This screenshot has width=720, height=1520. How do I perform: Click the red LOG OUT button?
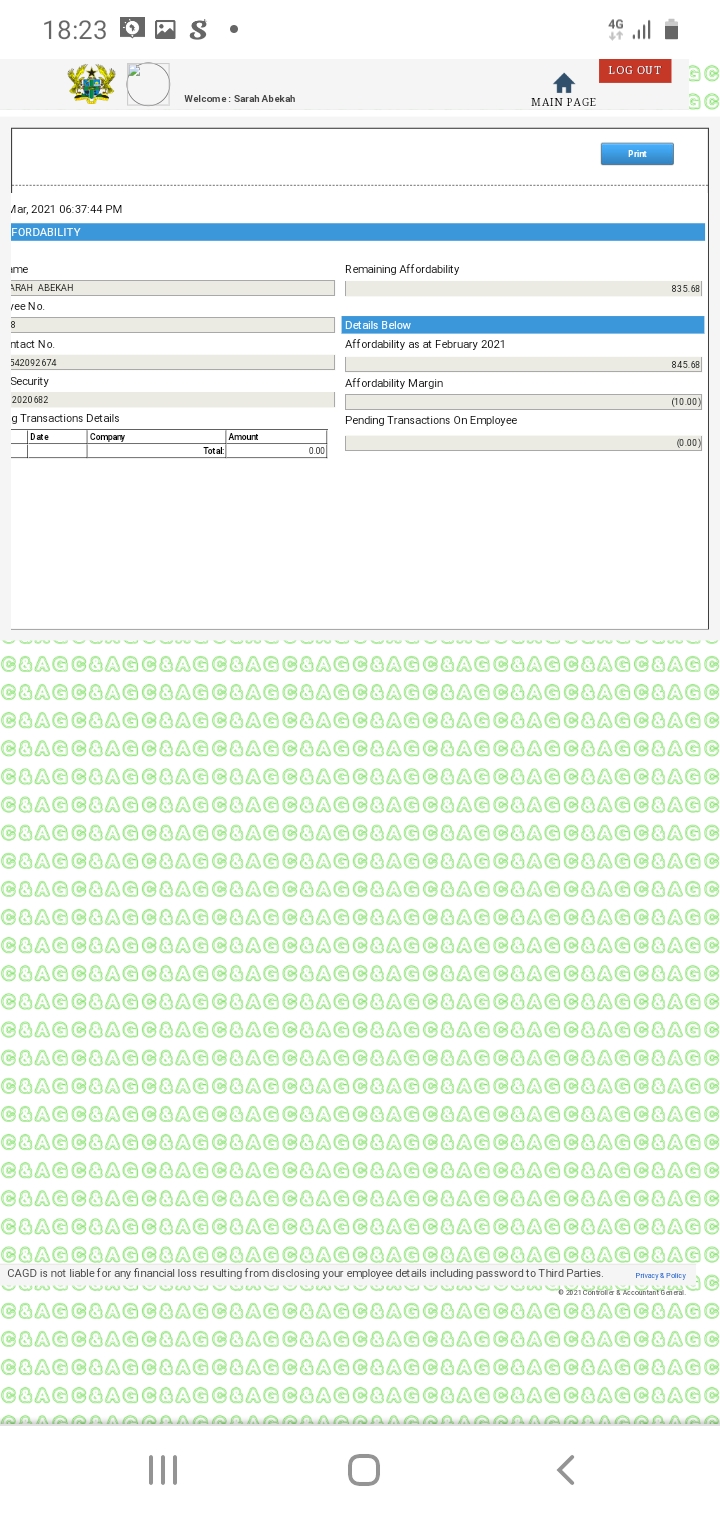(635, 70)
